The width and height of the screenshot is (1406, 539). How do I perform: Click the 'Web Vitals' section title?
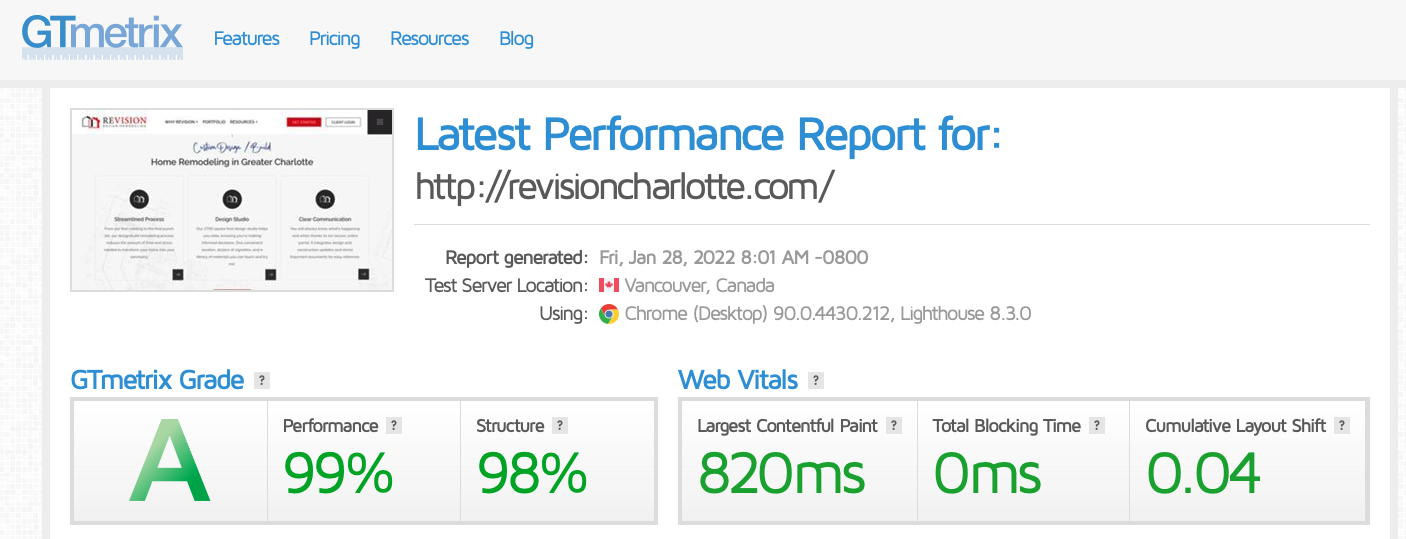point(738,380)
